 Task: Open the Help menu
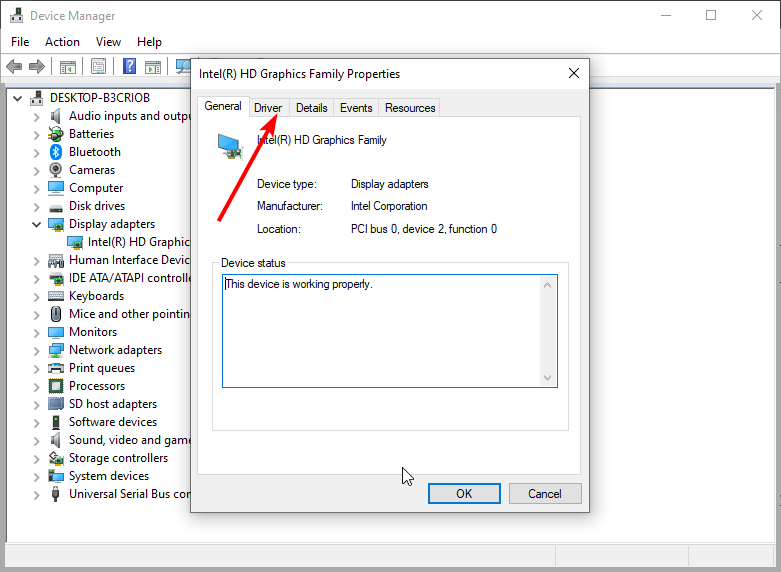click(x=149, y=42)
